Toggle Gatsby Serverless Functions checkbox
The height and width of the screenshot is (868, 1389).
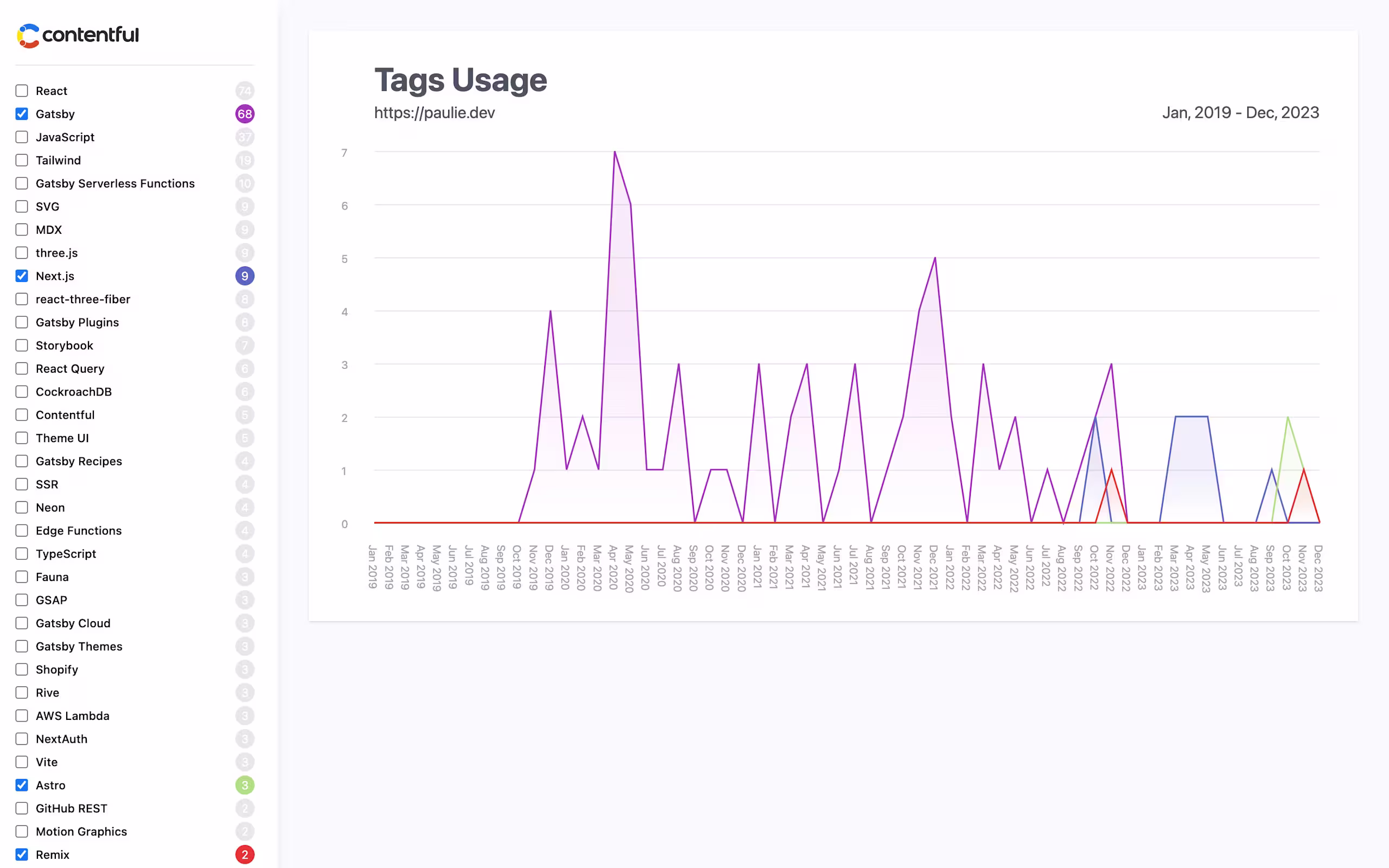click(x=22, y=183)
